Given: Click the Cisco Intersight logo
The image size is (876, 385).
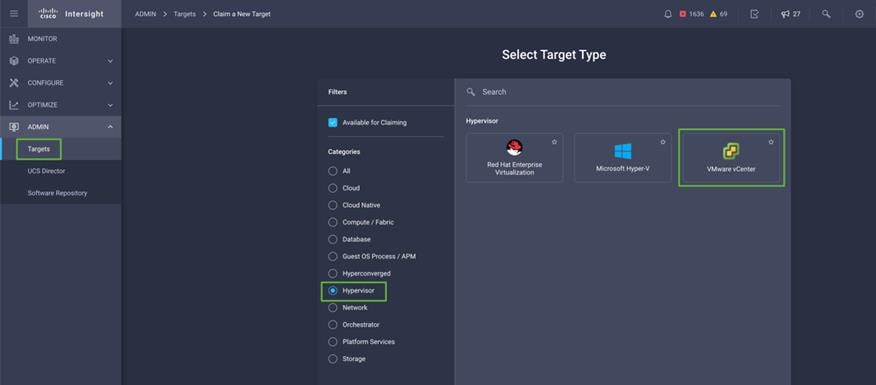Looking at the screenshot, I should tap(71, 14).
